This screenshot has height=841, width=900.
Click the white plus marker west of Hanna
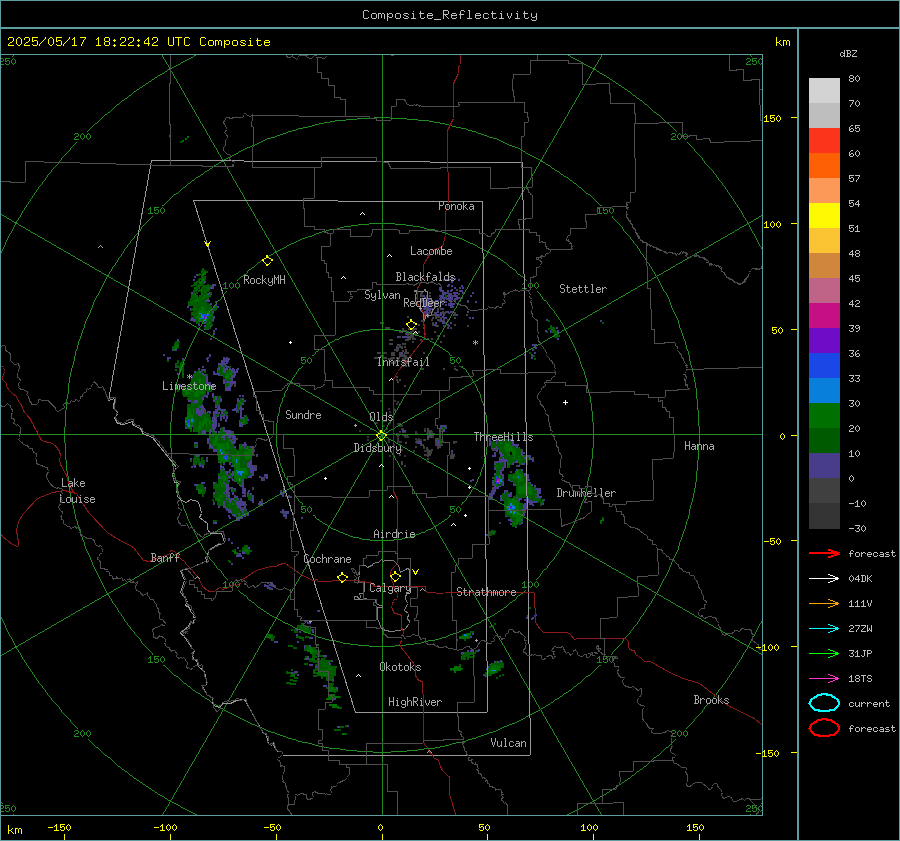[565, 402]
